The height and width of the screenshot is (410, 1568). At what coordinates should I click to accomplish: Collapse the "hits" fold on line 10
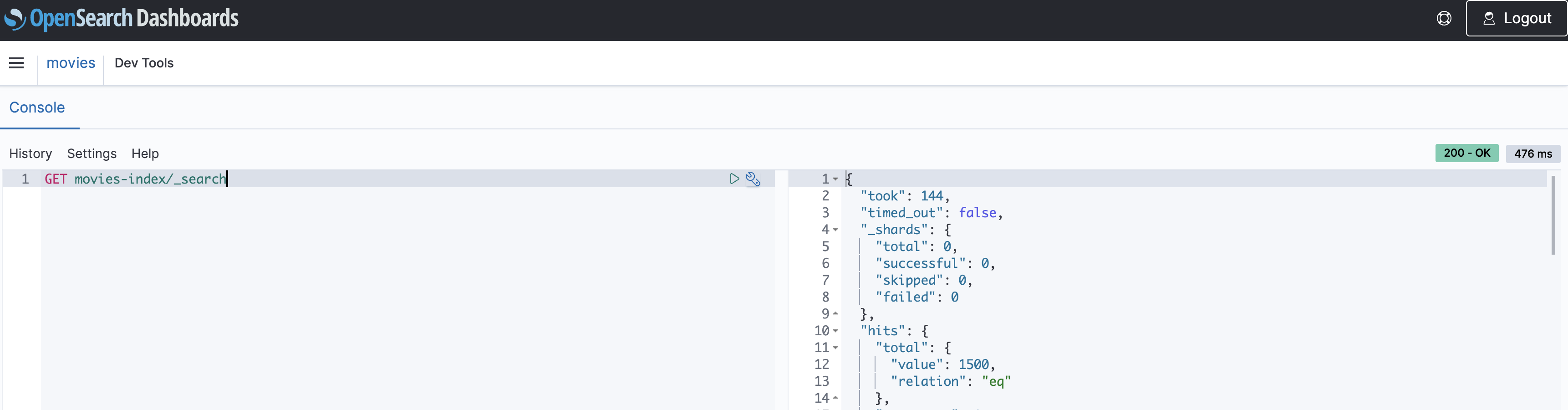click(x=835, y=331)
